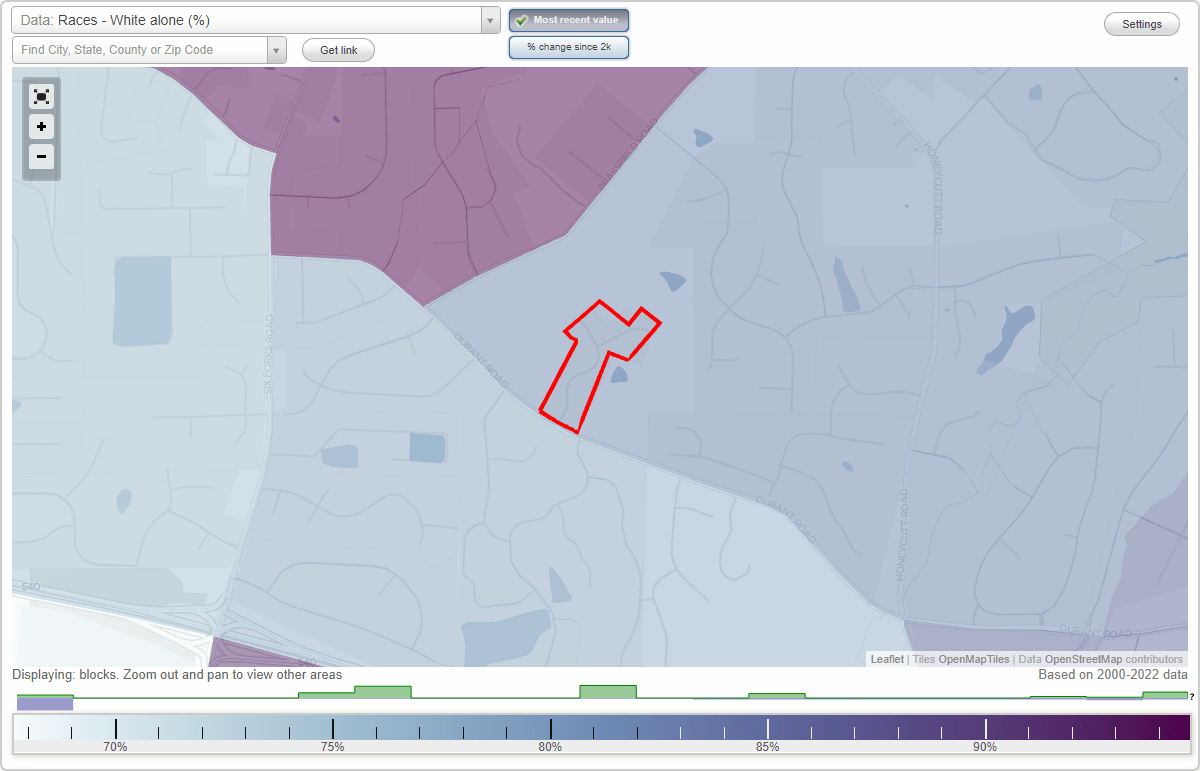Open the Races - White alone data combo box
Screen dimensions: 1200x771
tap(256, 20)
